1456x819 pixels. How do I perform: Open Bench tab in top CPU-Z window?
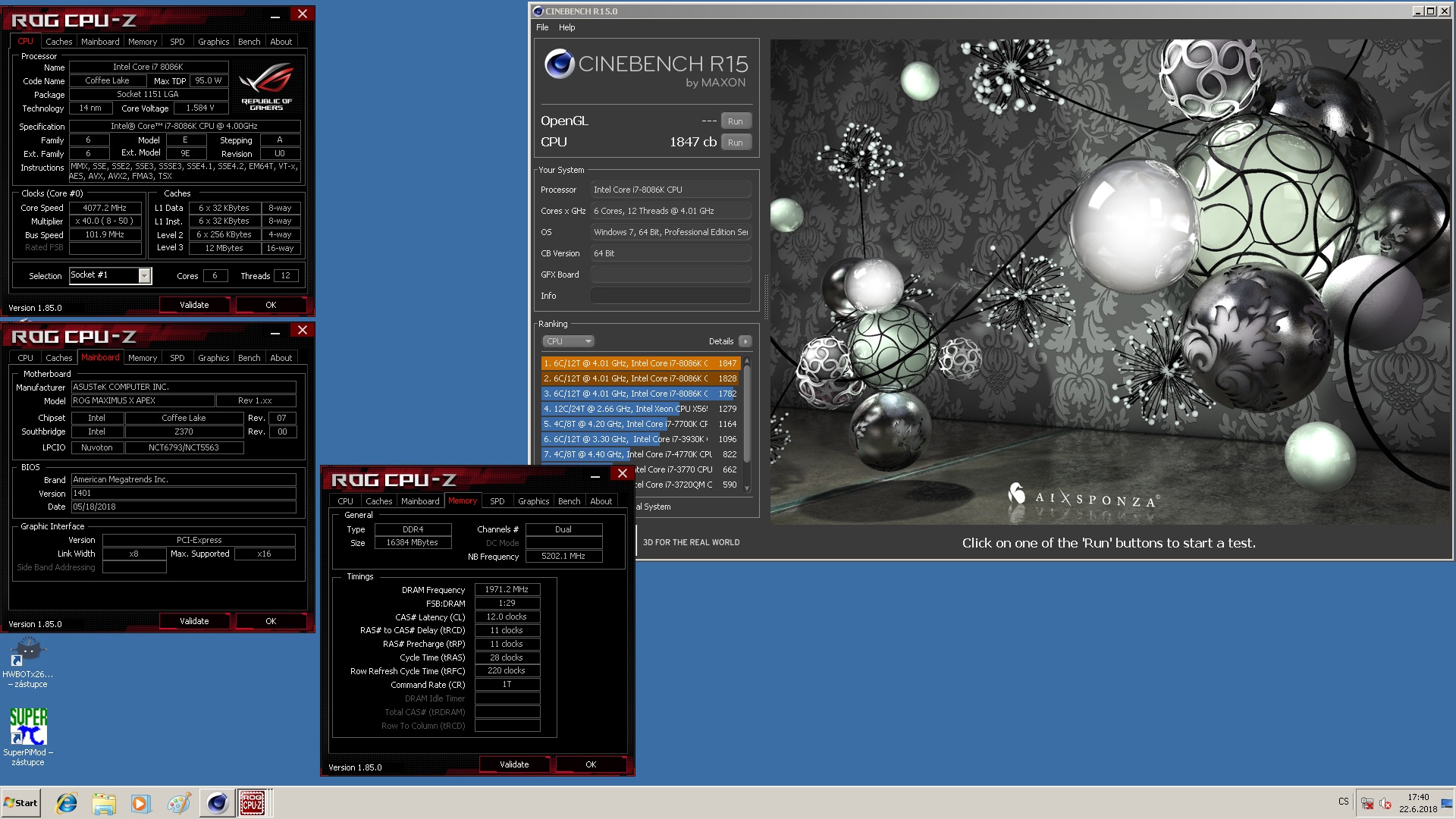[249, 42]
